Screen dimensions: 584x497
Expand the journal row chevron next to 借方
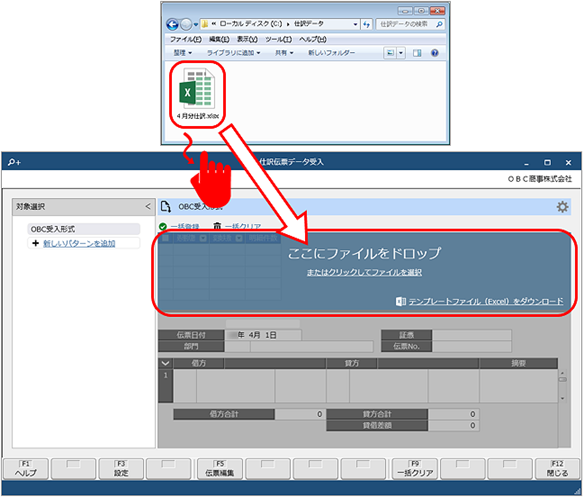click(x=166, y=363)
